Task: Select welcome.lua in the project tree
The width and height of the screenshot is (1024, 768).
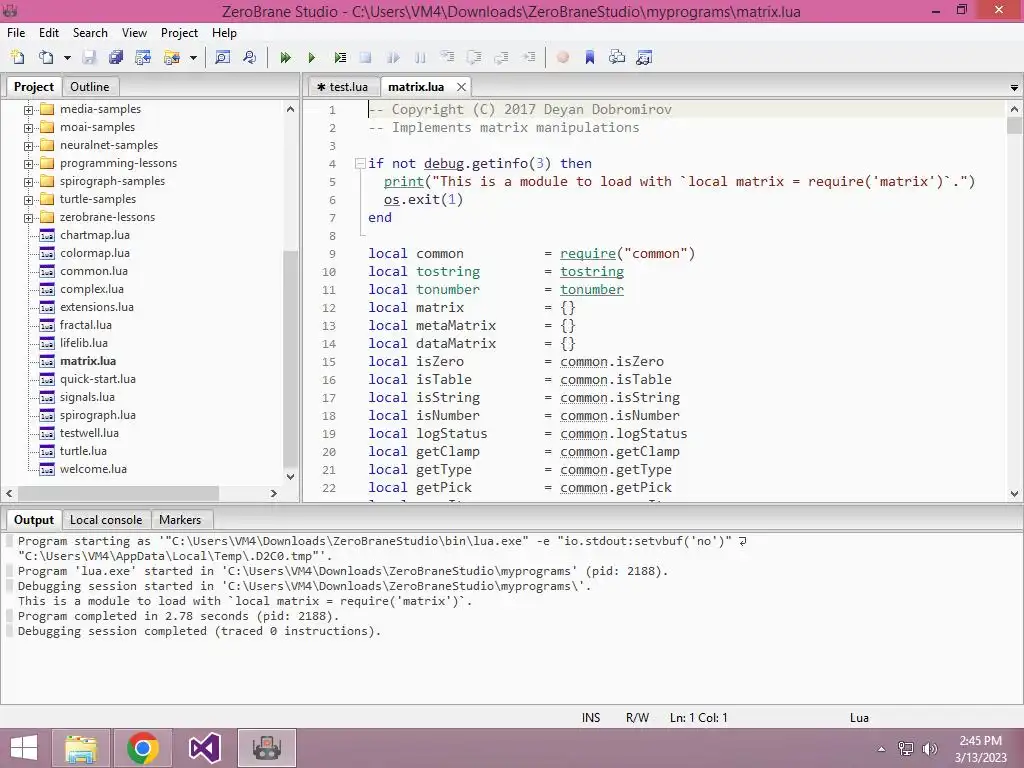Action: tap(93, 469)
